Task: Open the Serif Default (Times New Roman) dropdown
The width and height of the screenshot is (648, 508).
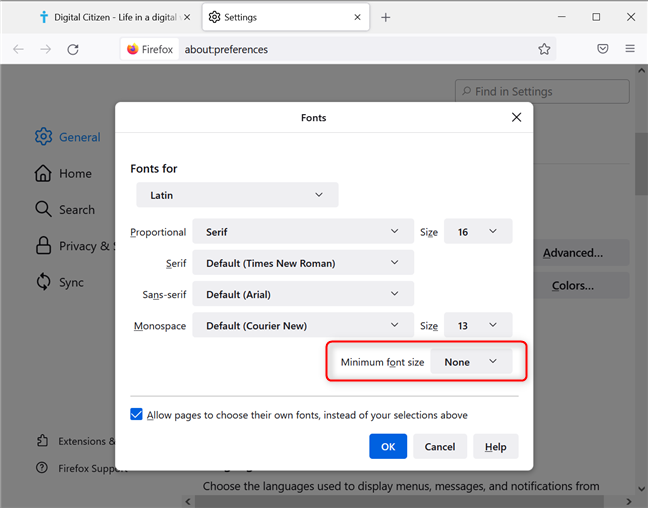Action: (x=303, y=263)
